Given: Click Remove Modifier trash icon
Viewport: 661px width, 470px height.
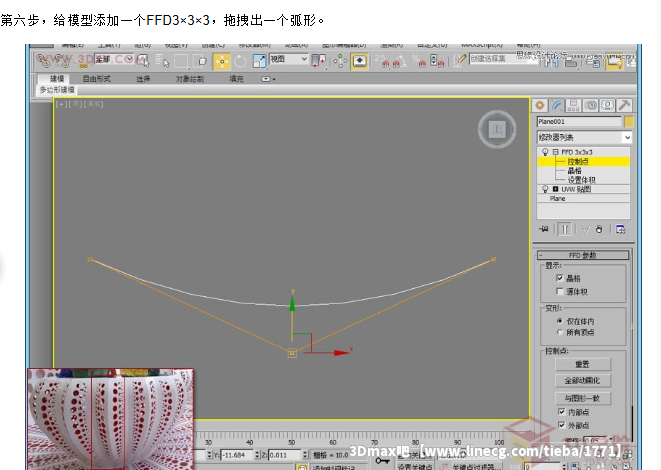Looking at the screenshot, I should click(x=599, y=229).
